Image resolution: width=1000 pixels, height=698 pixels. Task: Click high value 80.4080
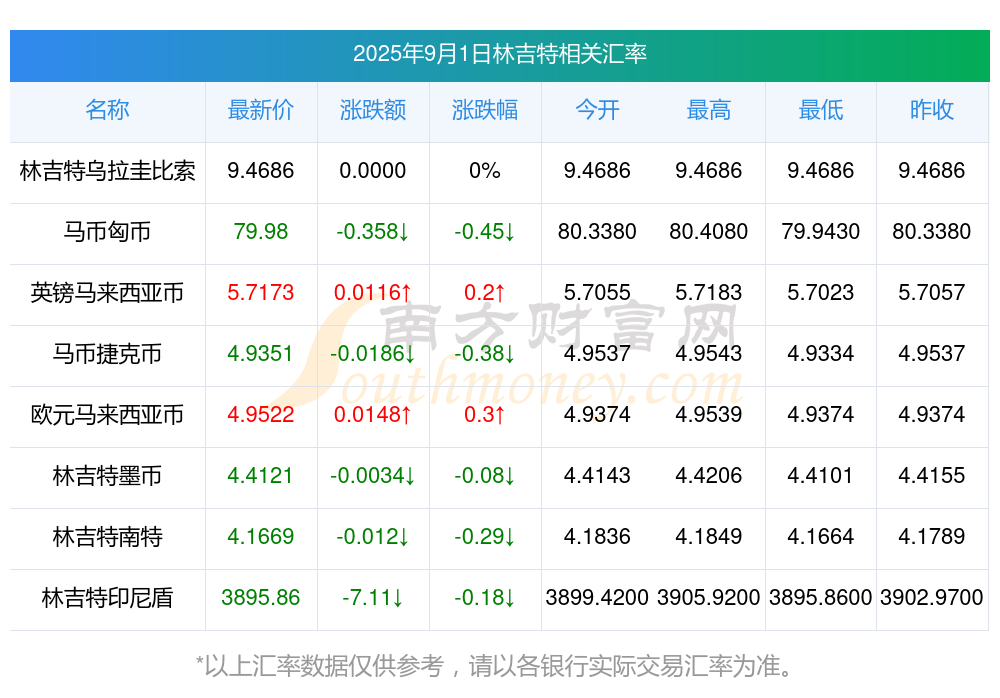pyautogui.click(x=709, y=231)
